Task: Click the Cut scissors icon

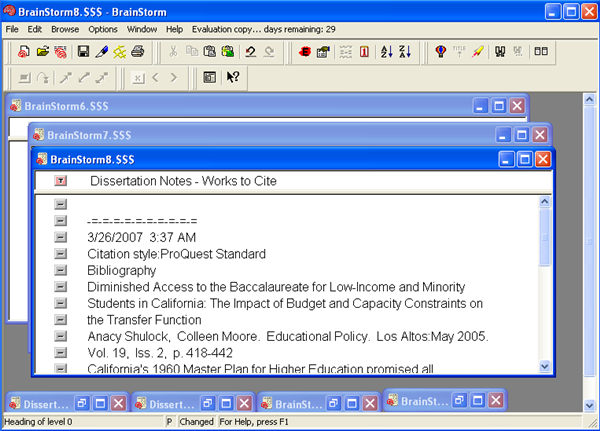Action: click(173, 51)
